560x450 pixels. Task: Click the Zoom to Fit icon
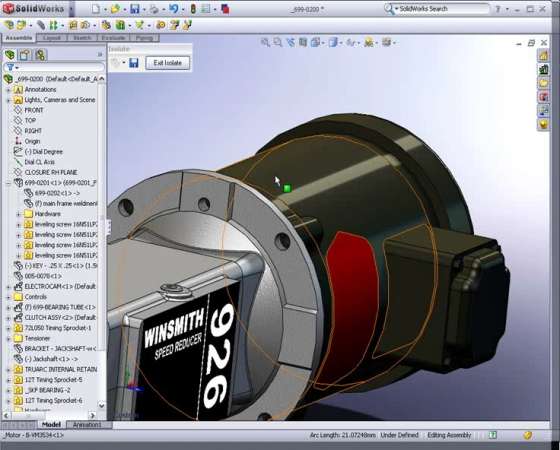(x=265, y=42)
